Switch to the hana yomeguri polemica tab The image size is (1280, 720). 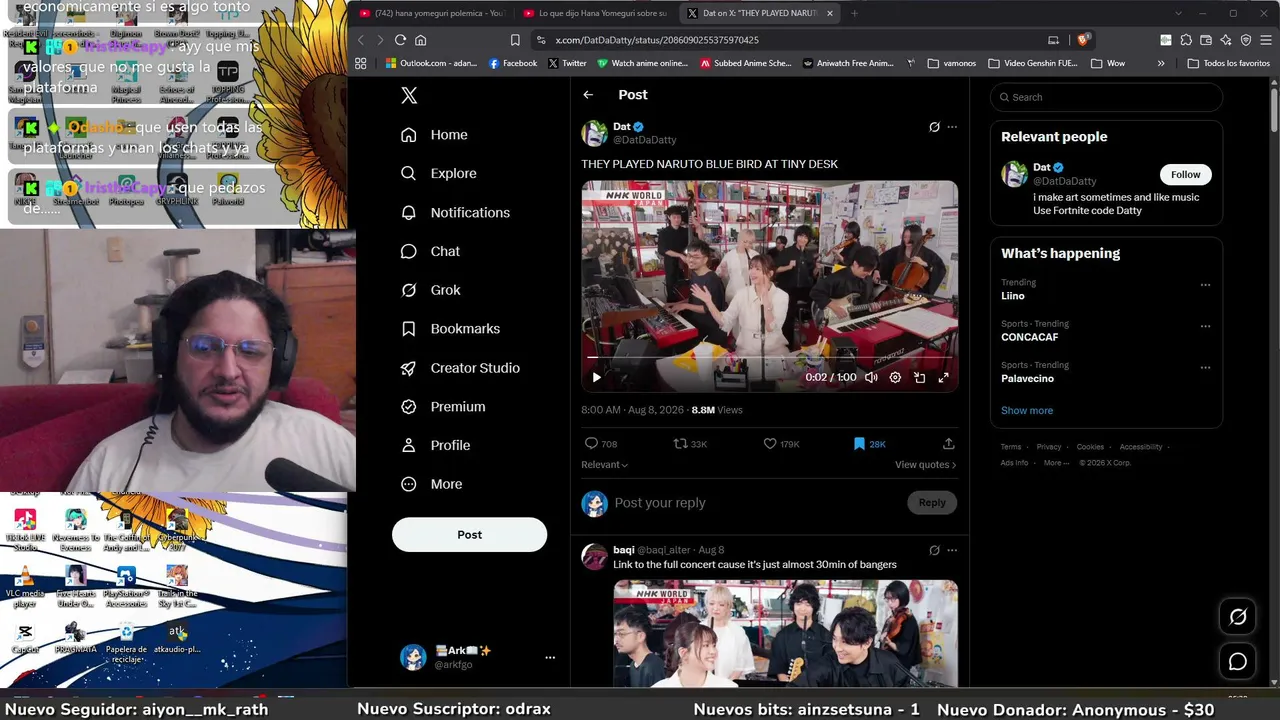[432, 13]
